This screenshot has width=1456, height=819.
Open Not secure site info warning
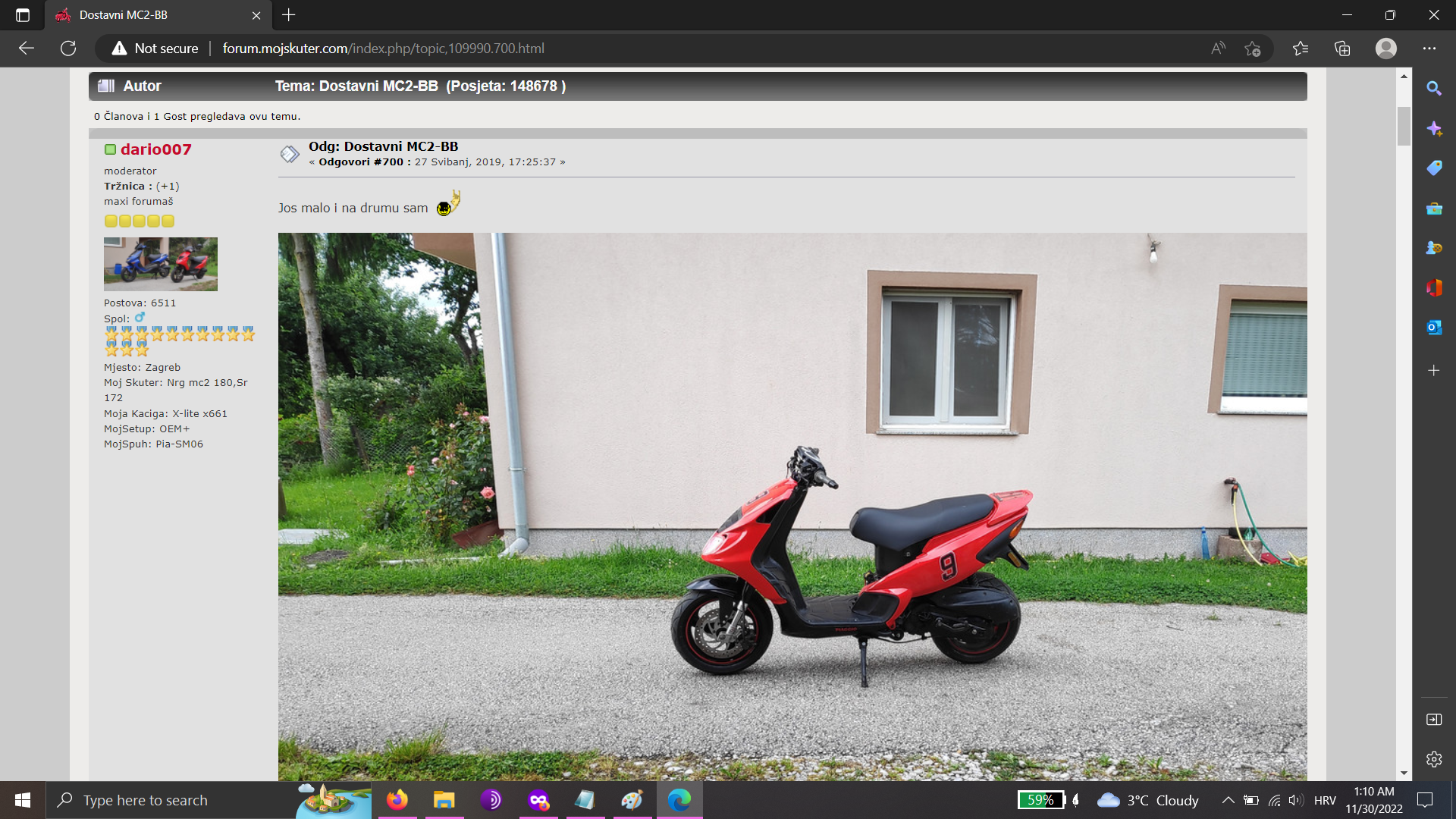(x=155, y=49)
